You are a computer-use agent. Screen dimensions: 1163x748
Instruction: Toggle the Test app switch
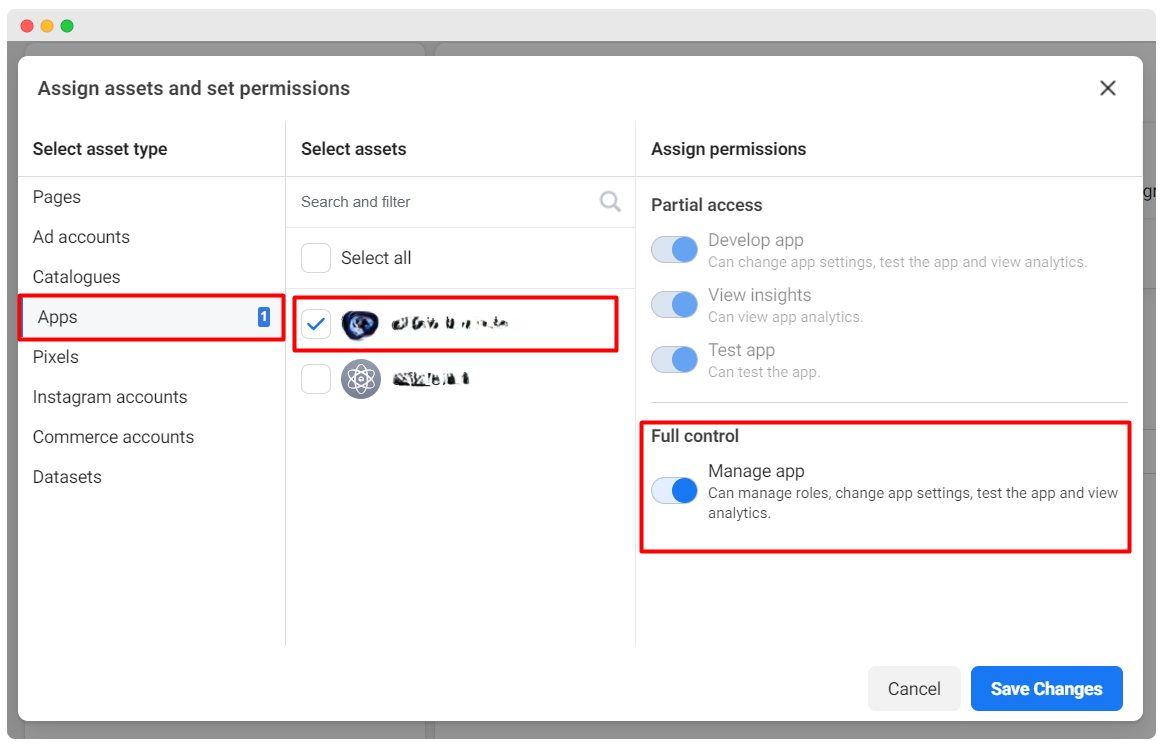coord(674,359)
